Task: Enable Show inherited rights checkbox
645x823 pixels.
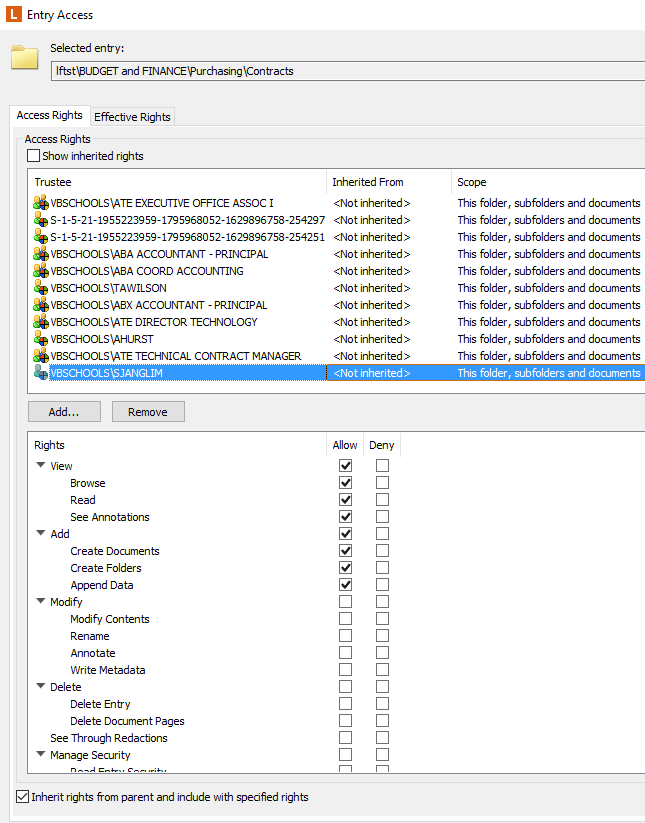Action: (33, 156)
